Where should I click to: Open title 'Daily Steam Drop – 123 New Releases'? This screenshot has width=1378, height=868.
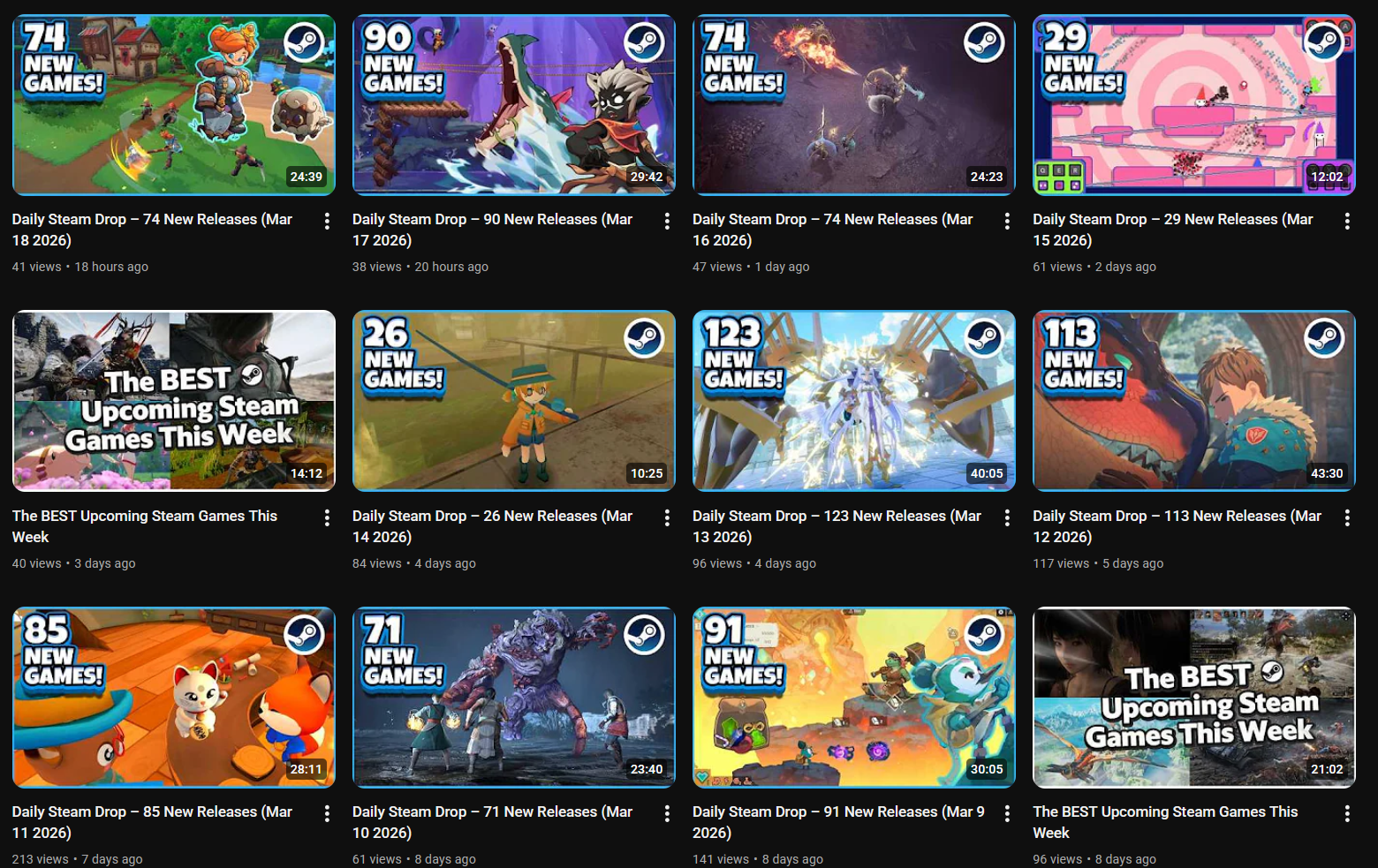pos(837,526)
